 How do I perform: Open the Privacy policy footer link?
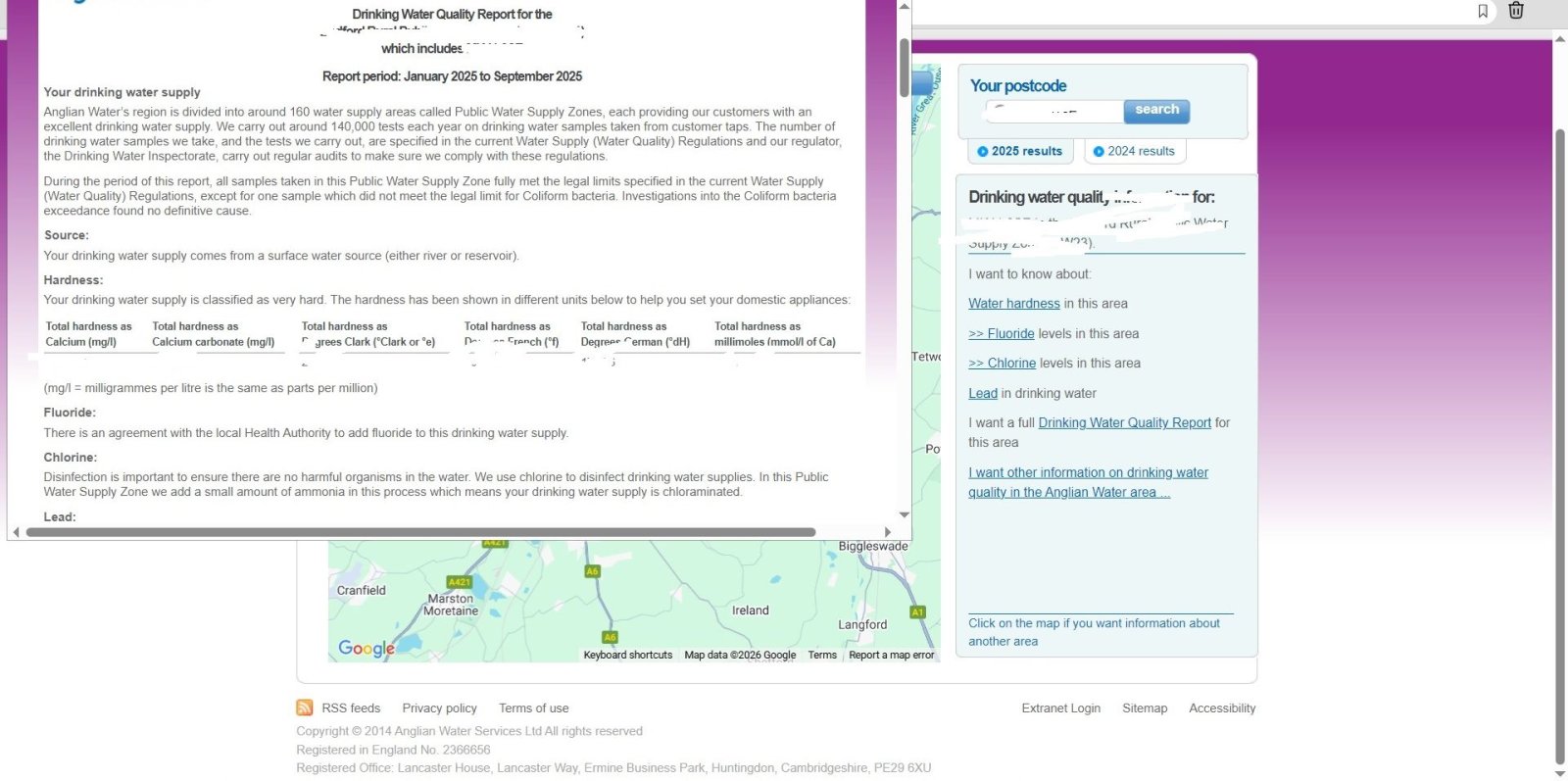point(439,708)
